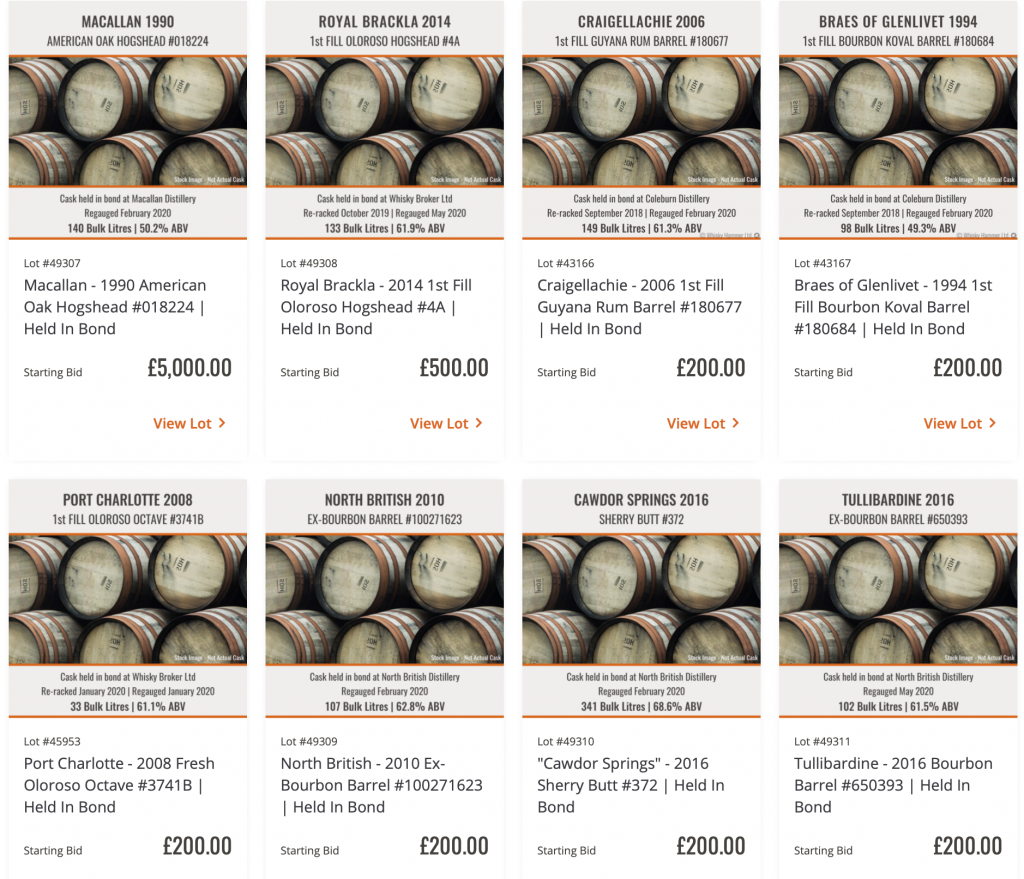Click the Macallan 1990 cask image
Screen dimensions: 1024x879
128,120
